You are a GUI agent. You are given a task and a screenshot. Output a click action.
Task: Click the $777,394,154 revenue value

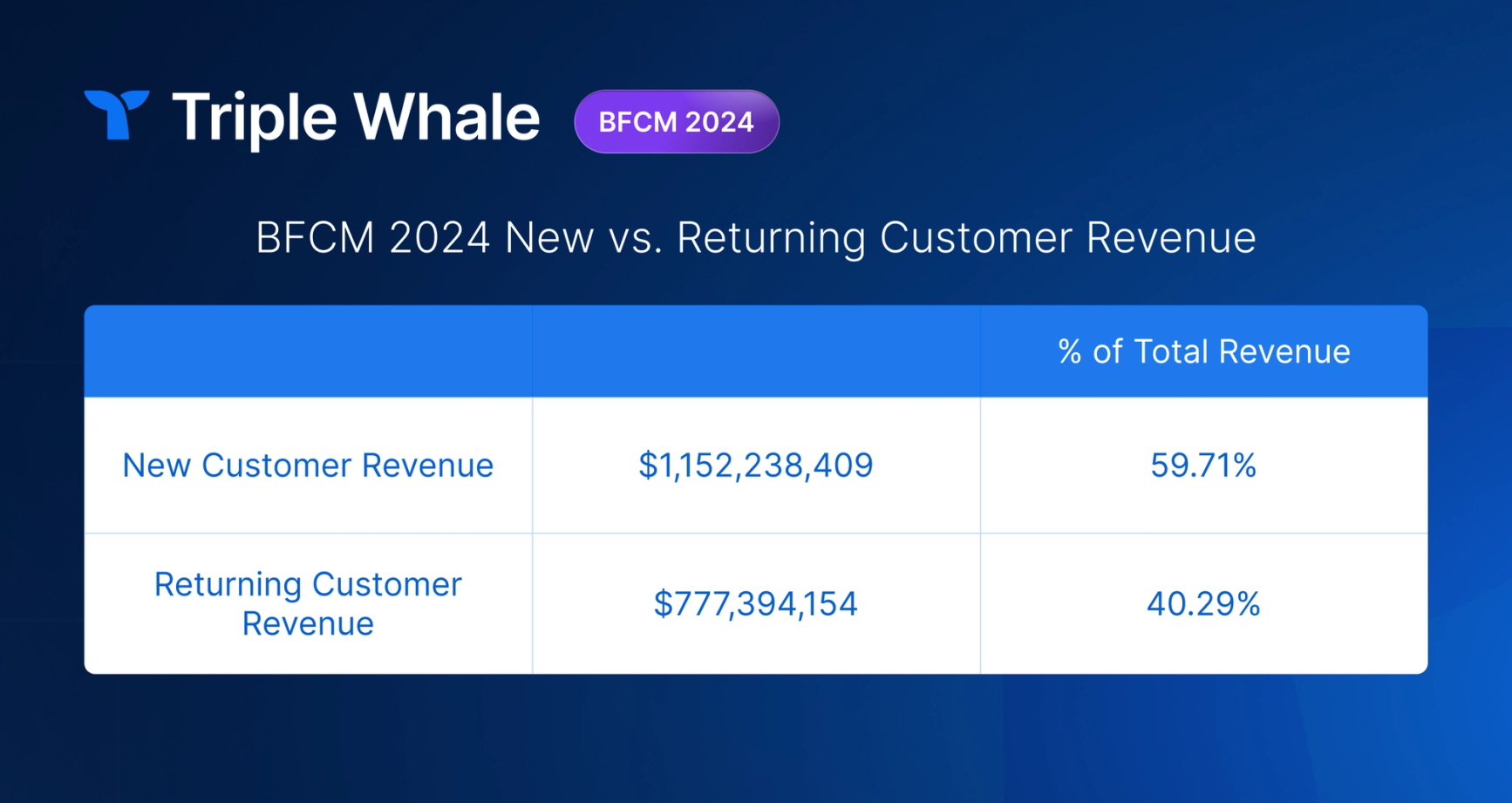pyautogui.click(x=756, y=603)
